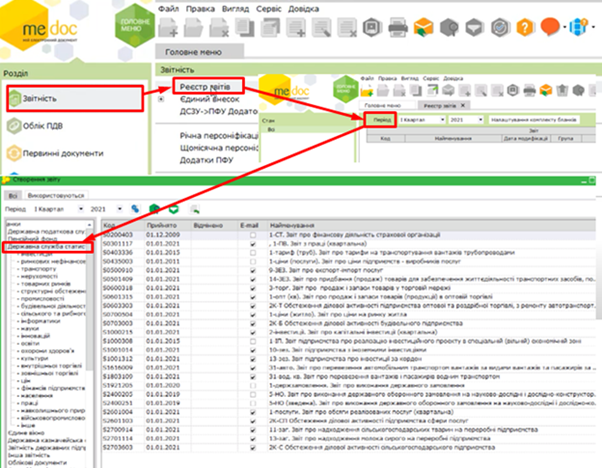Viewport: 602px width, 468px height.
Task: Tick the E-mail checkbox for row S0435003
Action: coord(253,261)
